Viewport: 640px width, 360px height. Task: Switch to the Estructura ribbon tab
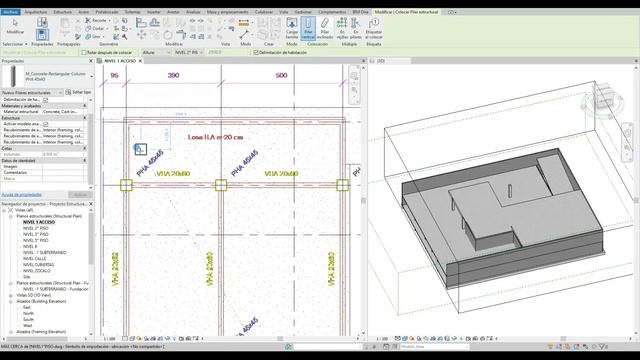pos(62,12)
